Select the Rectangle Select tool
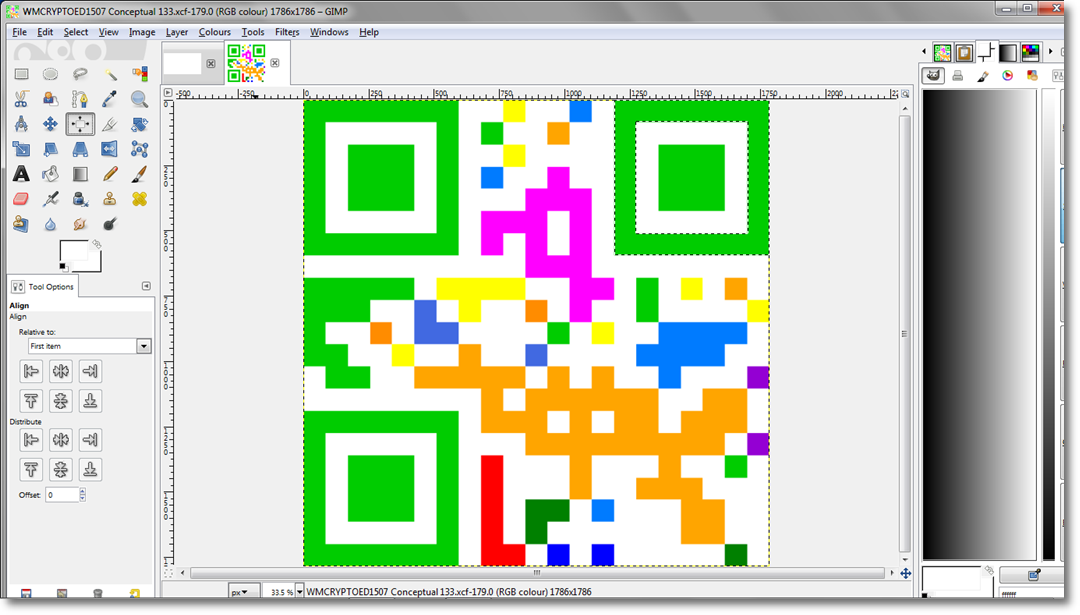The image size is (1080, 615). pos(21,74)
